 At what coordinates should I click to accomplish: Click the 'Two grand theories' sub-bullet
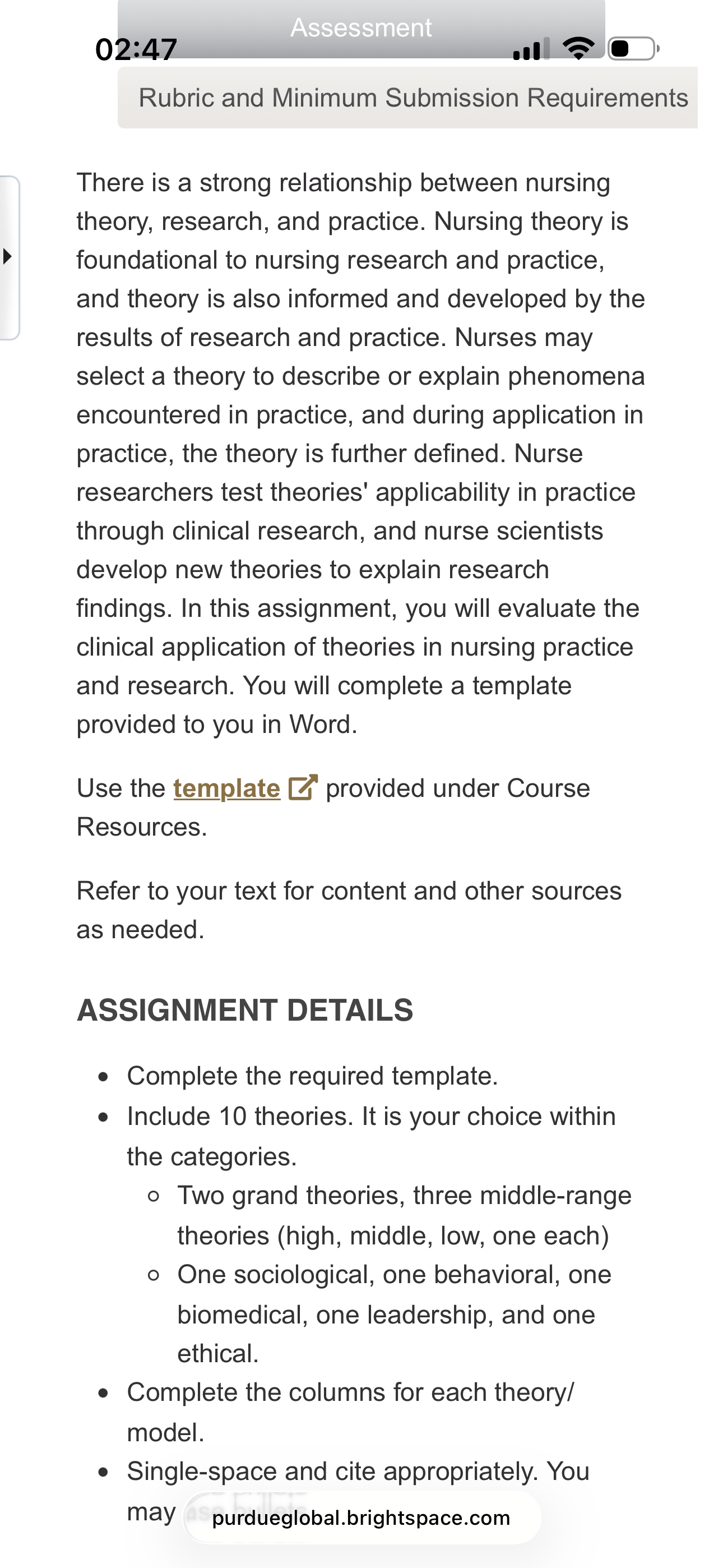(x=404, y=1215)
